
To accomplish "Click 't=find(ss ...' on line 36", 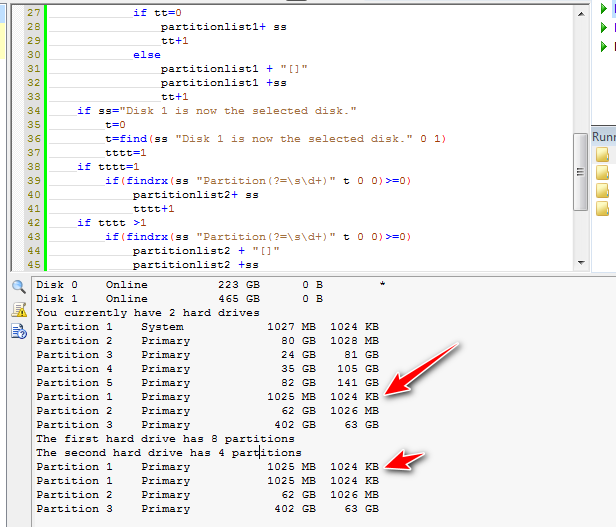I will point(276,139).
